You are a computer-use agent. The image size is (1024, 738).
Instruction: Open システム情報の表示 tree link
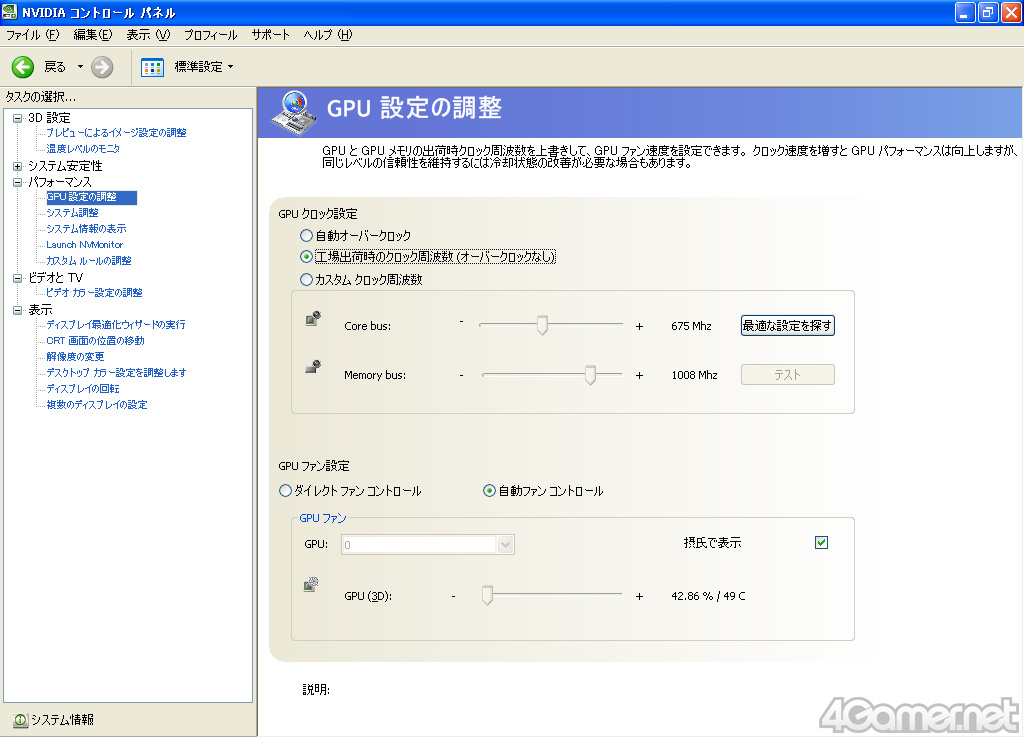pyautogui.click(x=86, y=229)
